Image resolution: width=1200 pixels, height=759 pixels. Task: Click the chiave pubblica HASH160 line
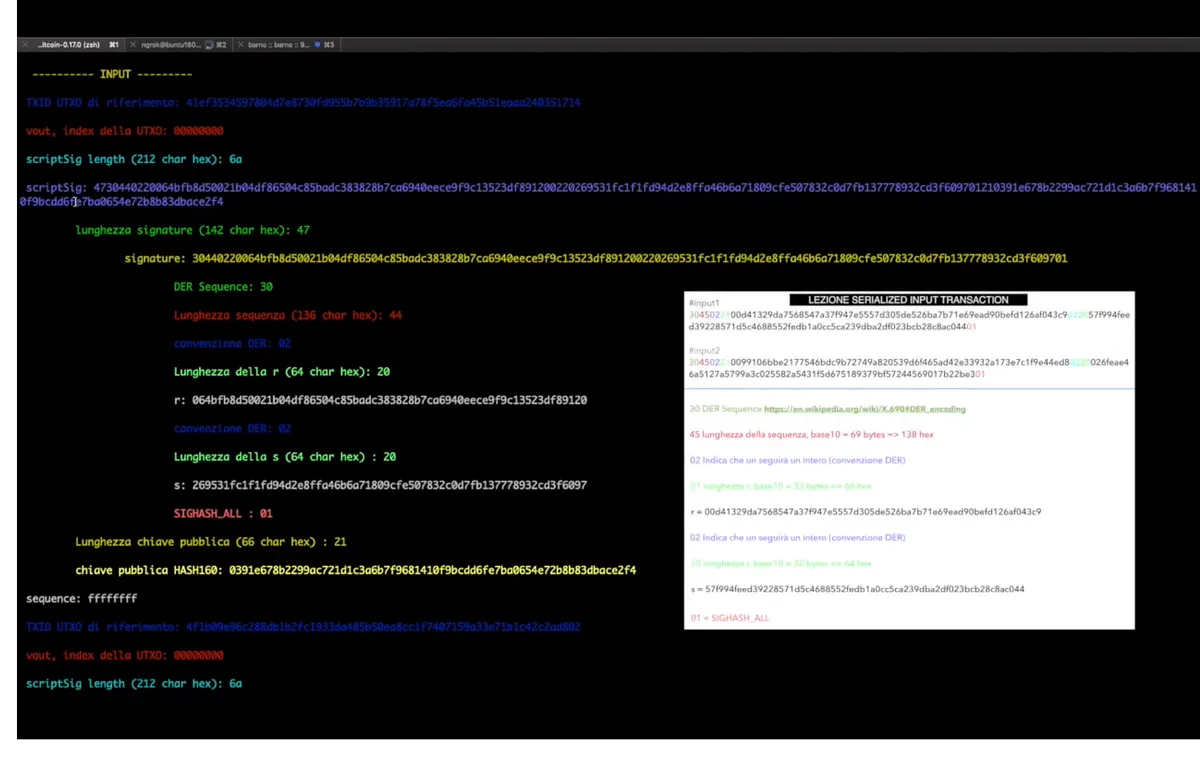pyautogui.click(x=355, y=570)
